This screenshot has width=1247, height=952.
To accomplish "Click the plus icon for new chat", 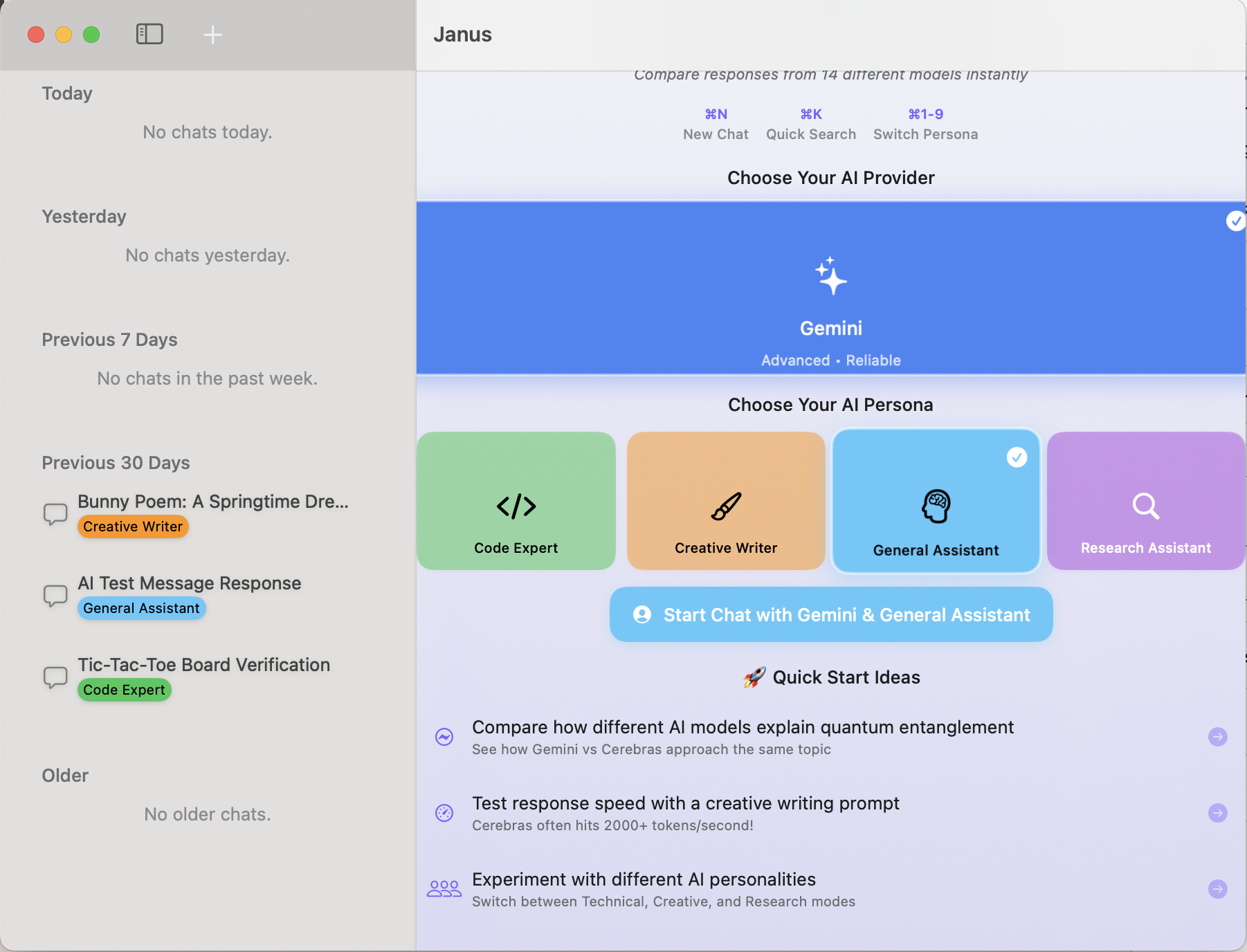I will (x=212, y=35).
